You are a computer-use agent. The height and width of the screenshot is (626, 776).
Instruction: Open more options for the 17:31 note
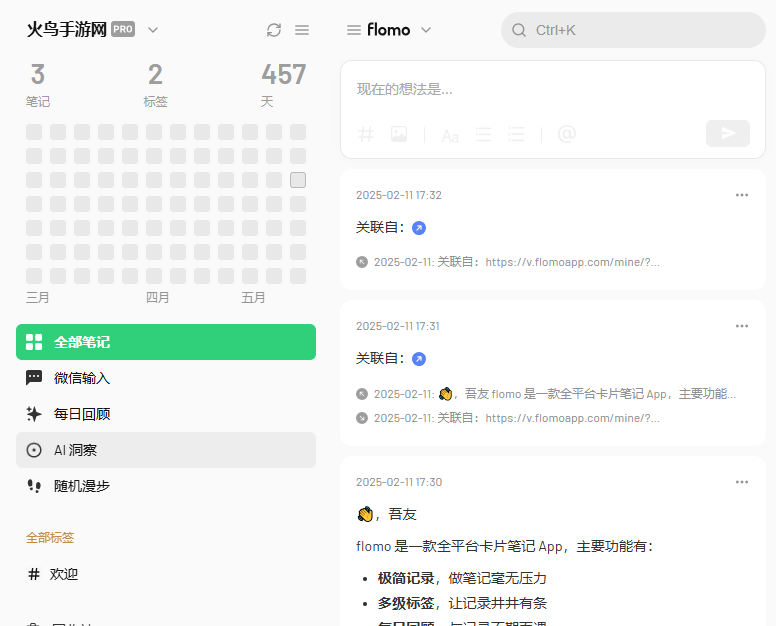pos(741,326)
